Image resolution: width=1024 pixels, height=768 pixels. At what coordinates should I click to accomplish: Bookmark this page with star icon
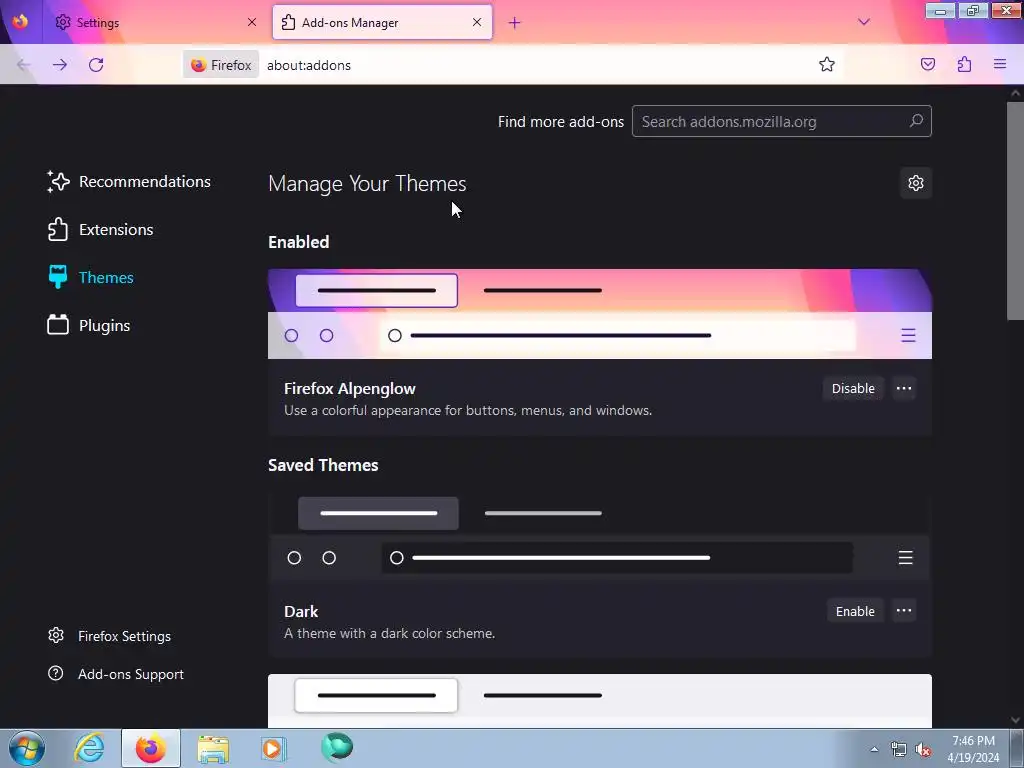(827, 64)
